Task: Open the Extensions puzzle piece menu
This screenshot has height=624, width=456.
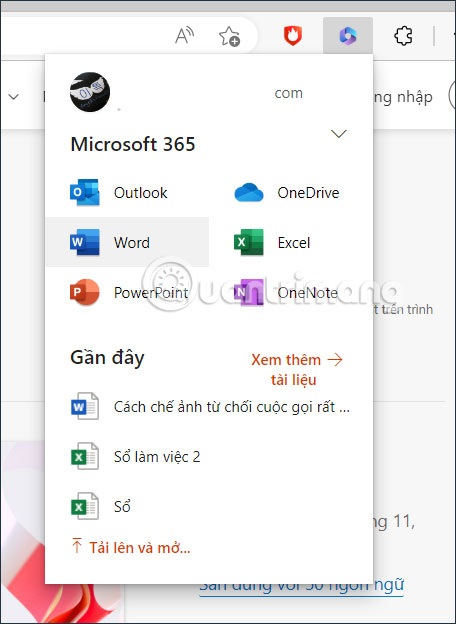Action: click(x=403, y=36)
